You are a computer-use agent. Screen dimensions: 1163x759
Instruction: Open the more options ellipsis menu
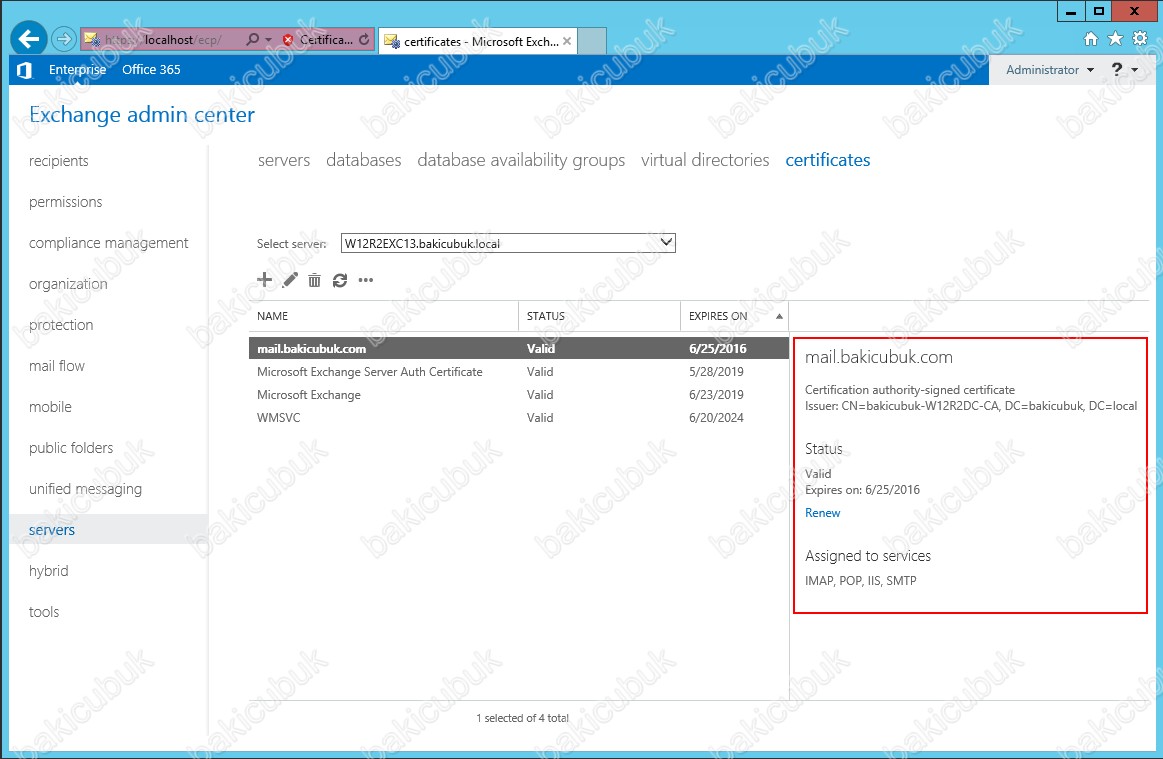[x=366, y=280]
